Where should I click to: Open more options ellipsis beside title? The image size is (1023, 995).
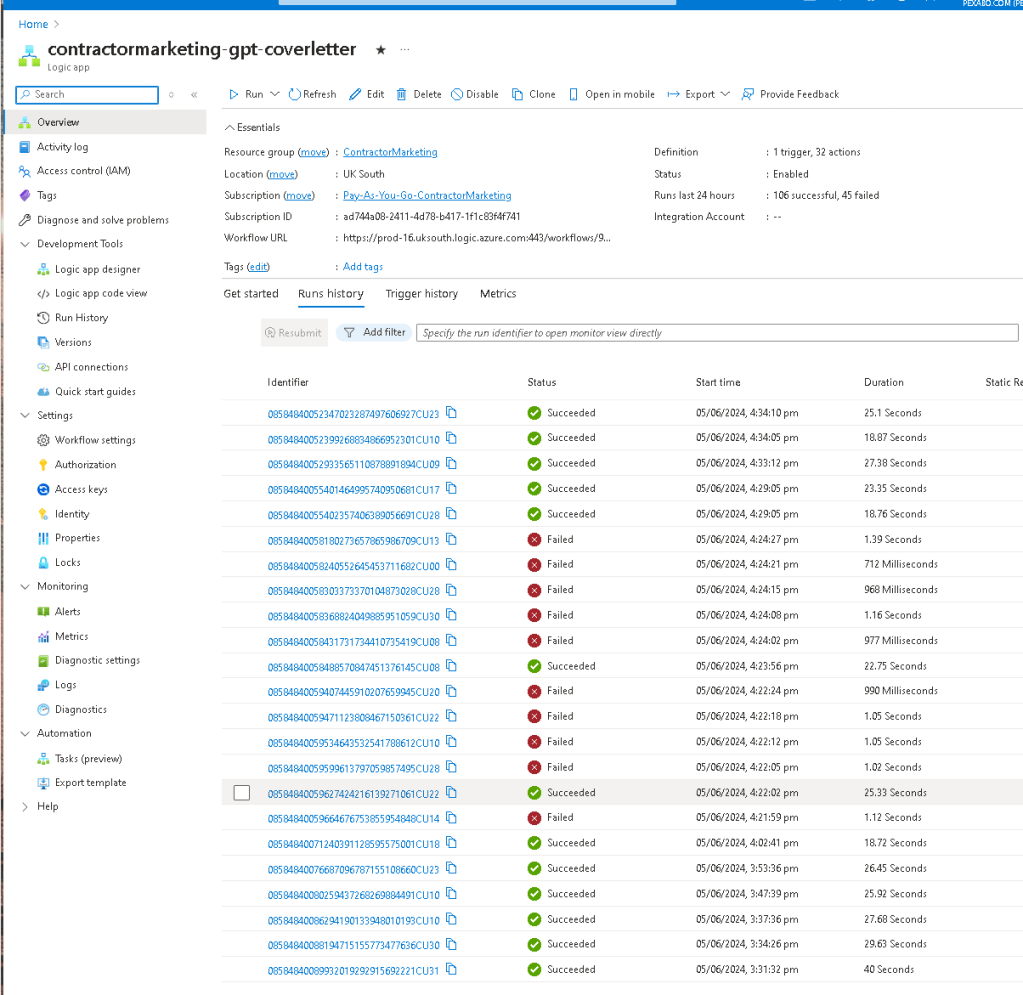pyautogui.click(x=405, y=50)
